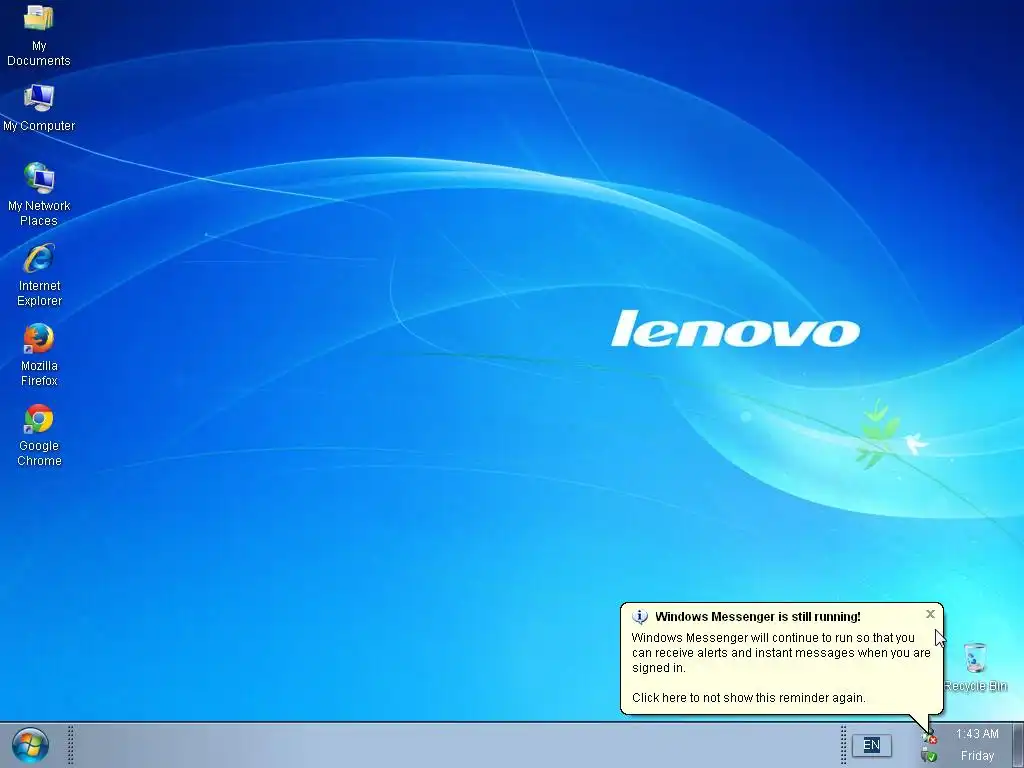The height and width of the screenshot is (768, 1024).
Task: Open the My Documents desktop icon
Action: (x=39, y=34)
